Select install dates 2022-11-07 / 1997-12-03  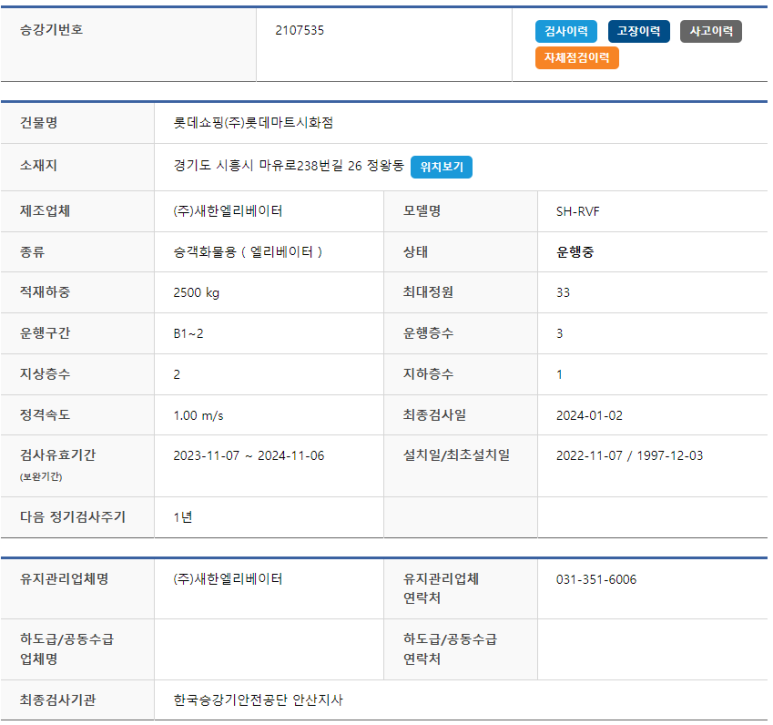[629, 455]
